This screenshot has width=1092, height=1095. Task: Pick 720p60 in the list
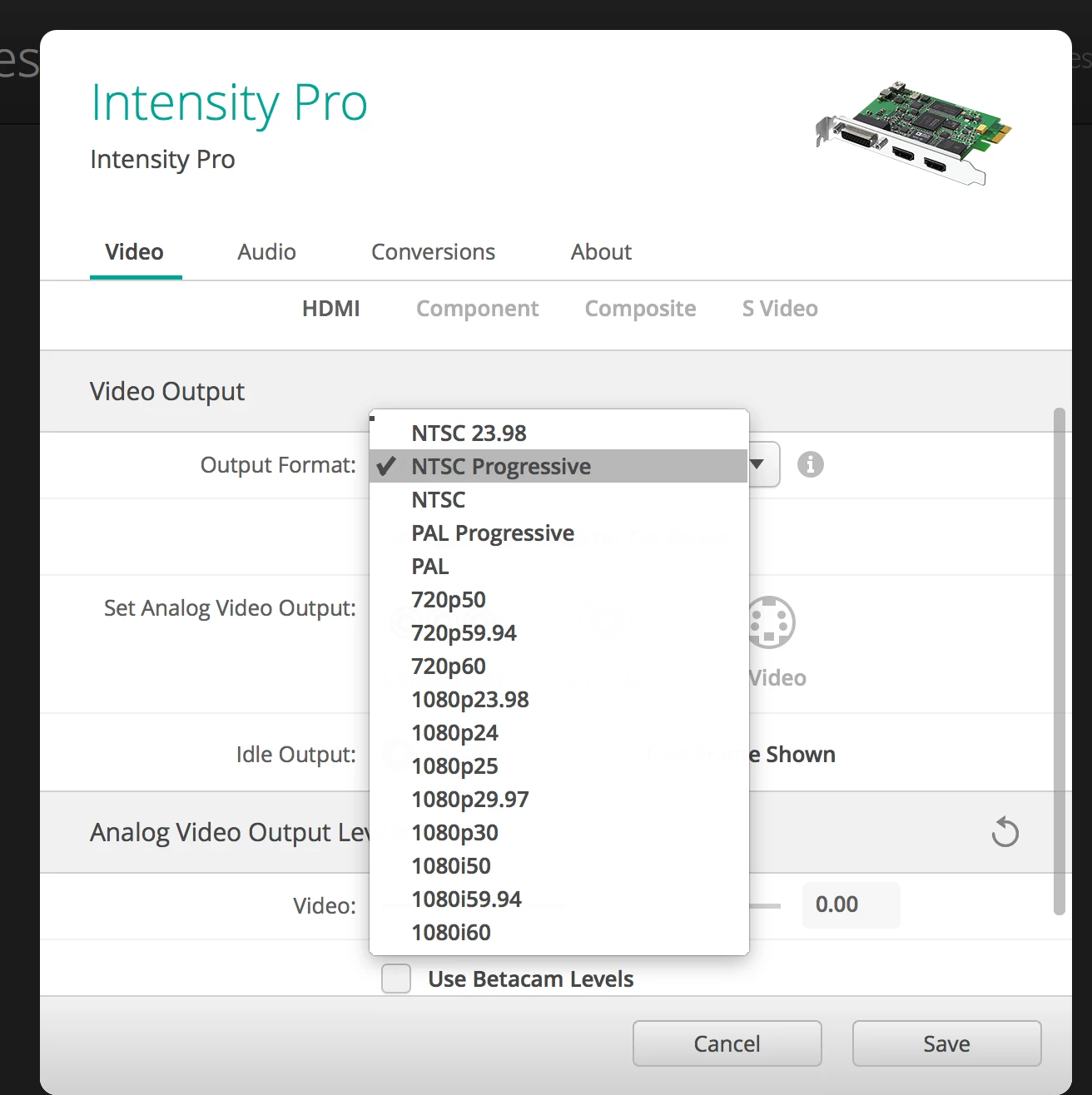coord(558,666)
